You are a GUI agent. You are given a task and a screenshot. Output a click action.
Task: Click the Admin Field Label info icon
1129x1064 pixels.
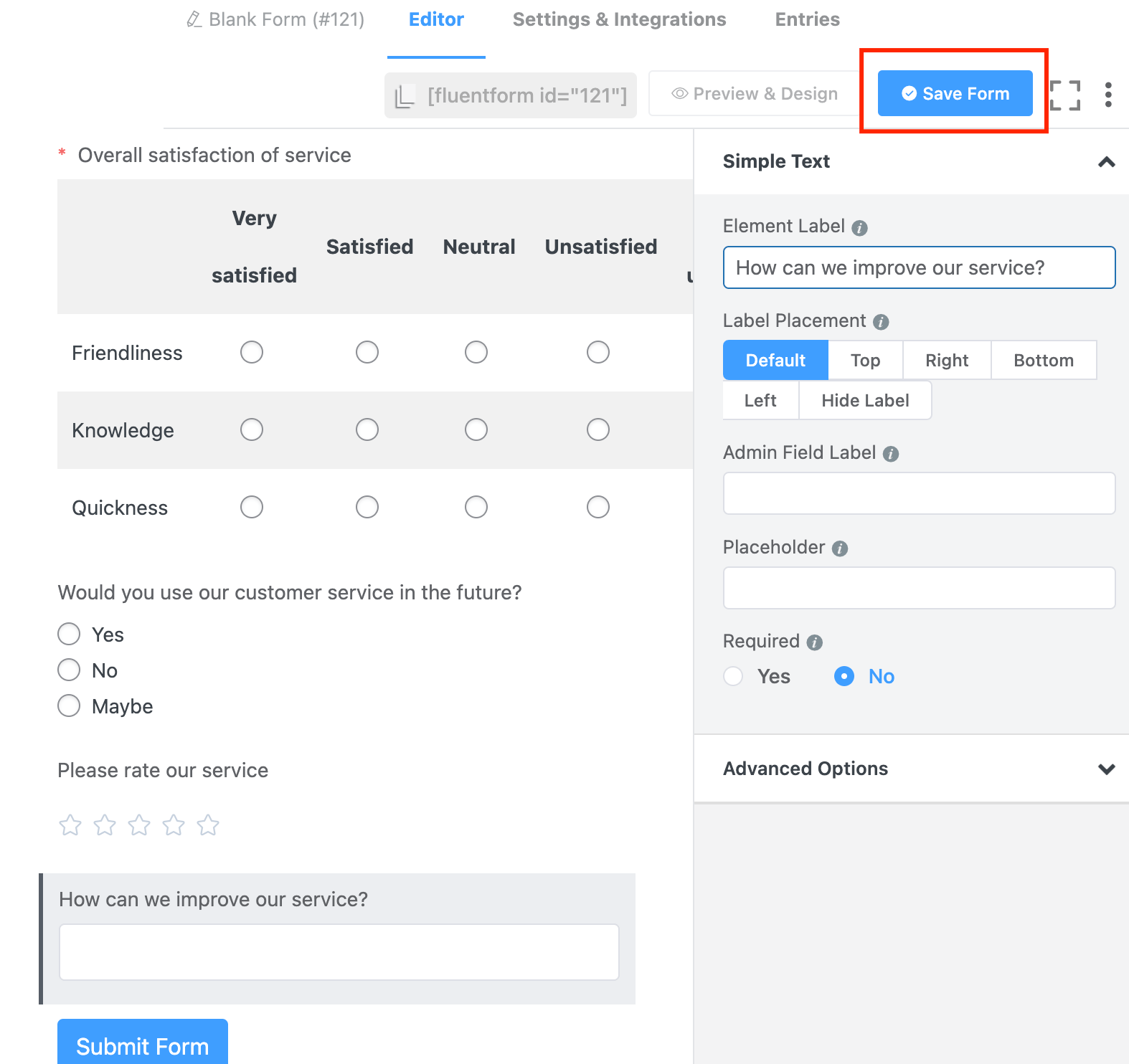point(891,454)
